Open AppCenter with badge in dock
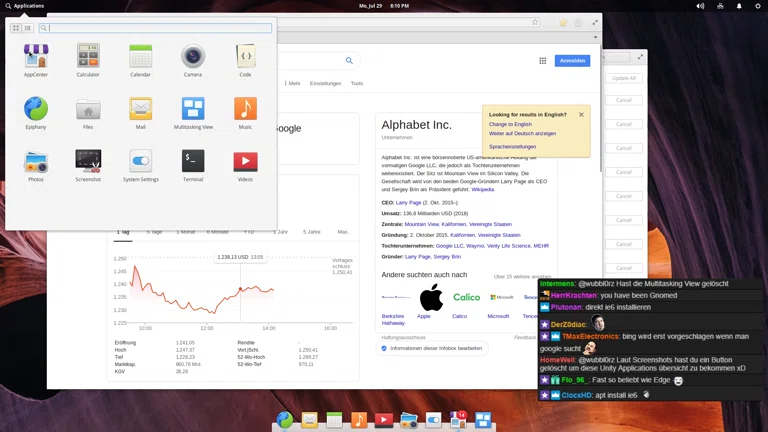This screenshot has height=432, width=768. point(458,420)
